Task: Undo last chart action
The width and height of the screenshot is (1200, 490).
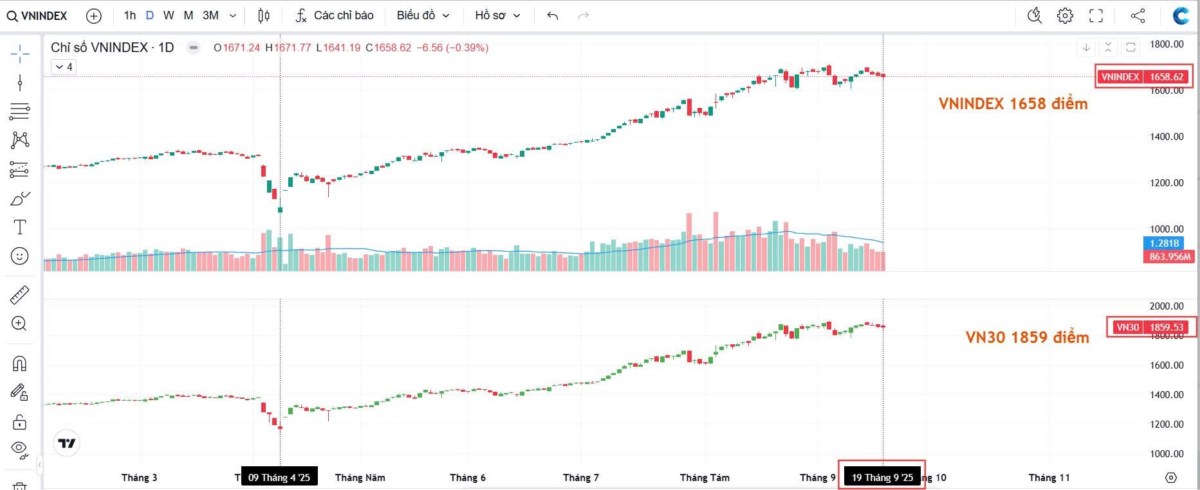Action: pyautogui.click(x=553, y=16)
